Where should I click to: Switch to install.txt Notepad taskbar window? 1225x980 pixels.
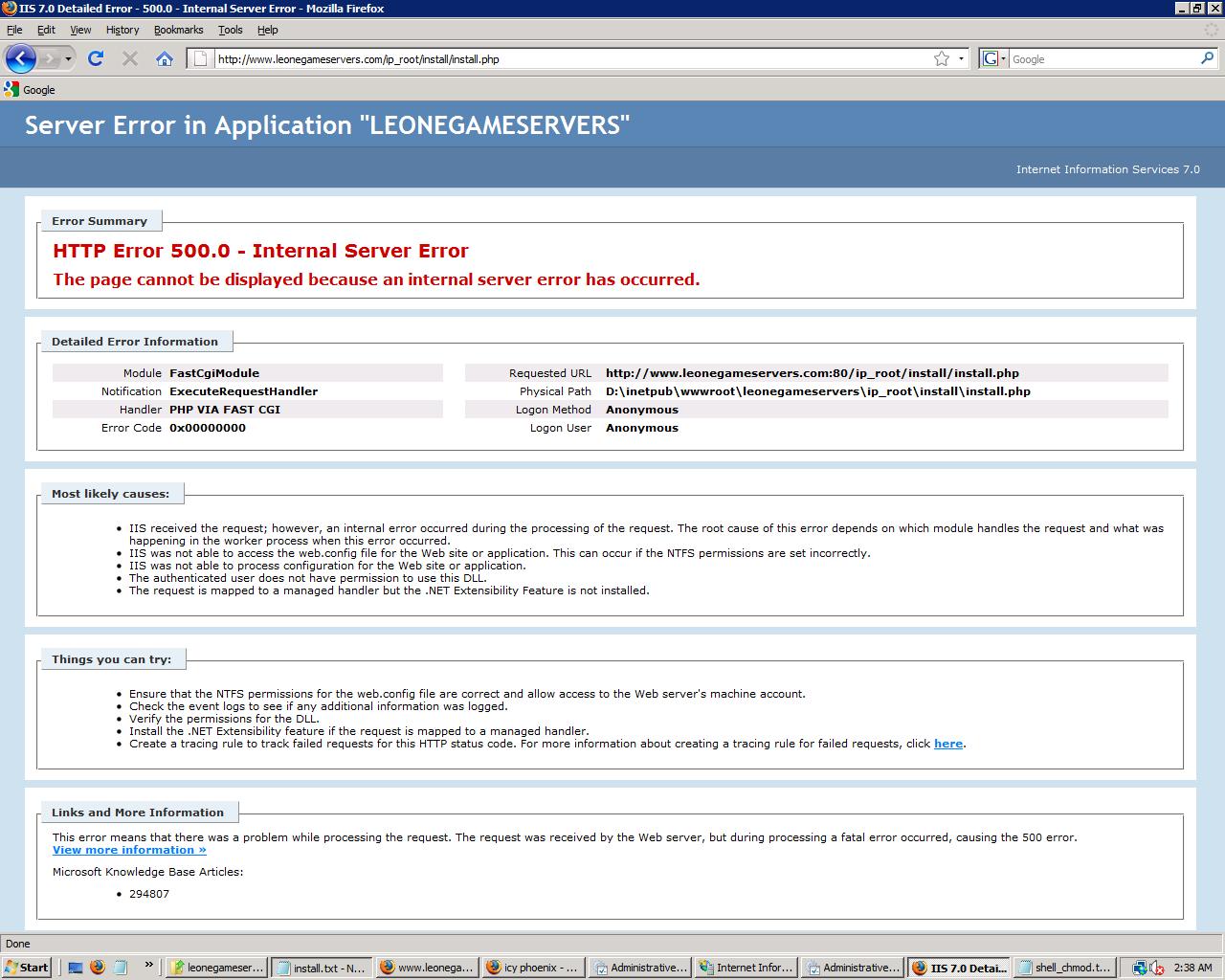321,967
